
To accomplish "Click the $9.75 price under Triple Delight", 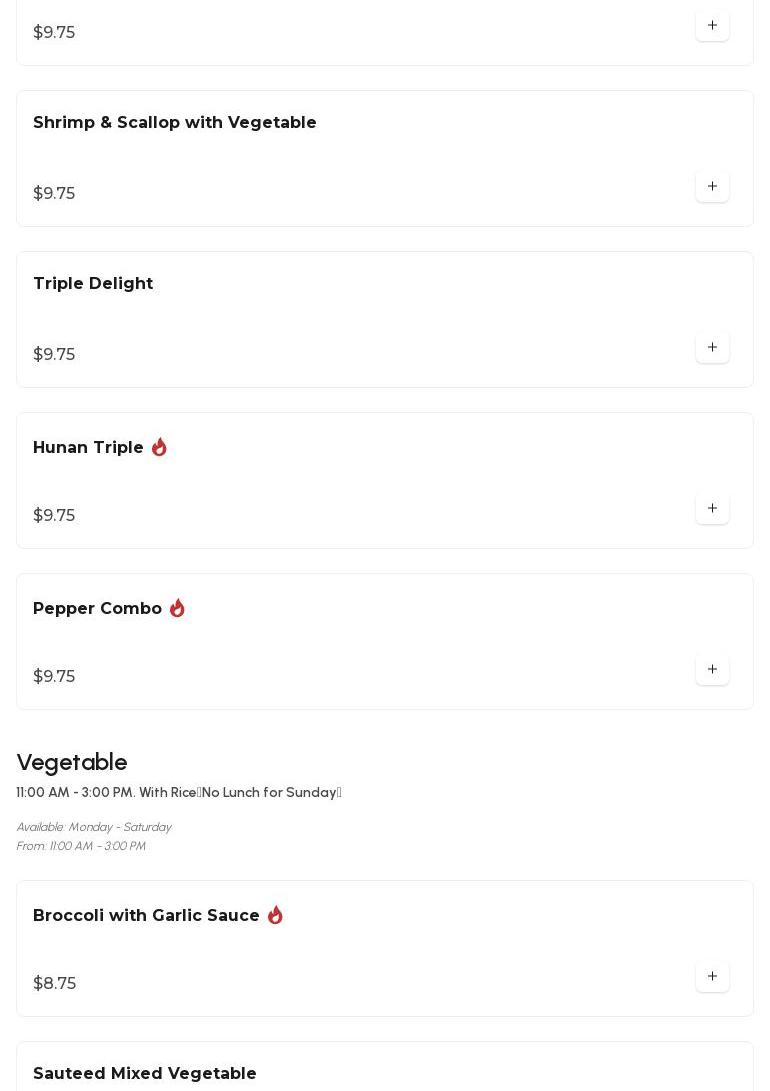I will [54, 355].
